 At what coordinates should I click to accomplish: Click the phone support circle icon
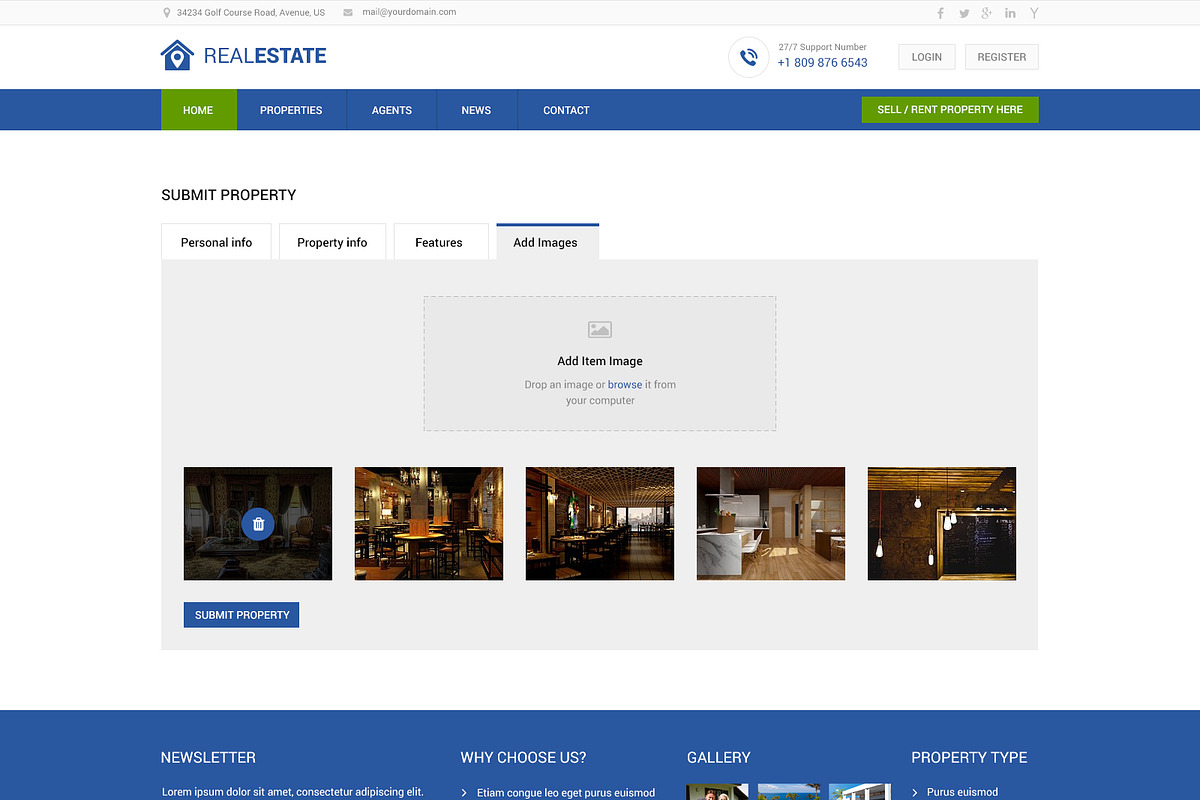click(x=748, y=57)
